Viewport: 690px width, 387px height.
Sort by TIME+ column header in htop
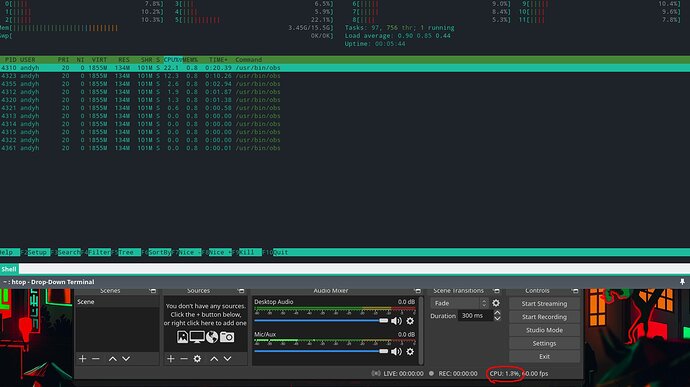tap(218, 59)
